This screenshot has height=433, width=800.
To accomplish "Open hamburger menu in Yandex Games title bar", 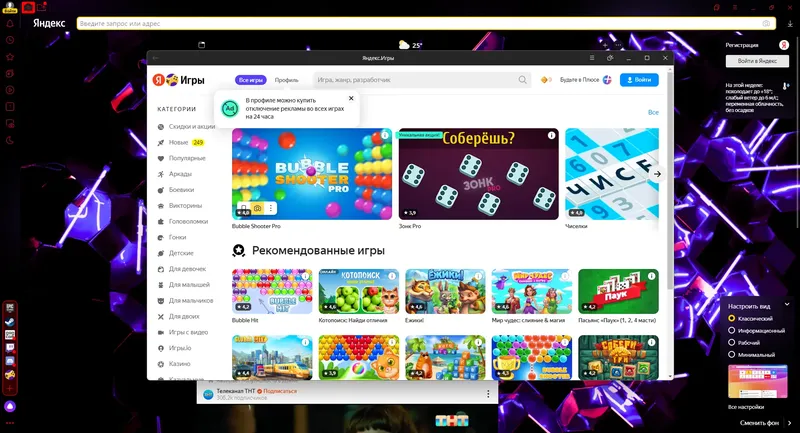I will coord(592,58).
